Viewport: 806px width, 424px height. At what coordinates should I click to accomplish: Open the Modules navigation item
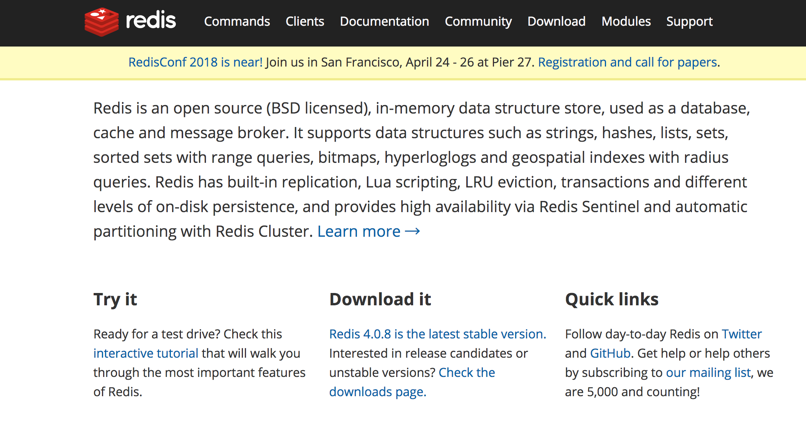click(x=626, y=21)
